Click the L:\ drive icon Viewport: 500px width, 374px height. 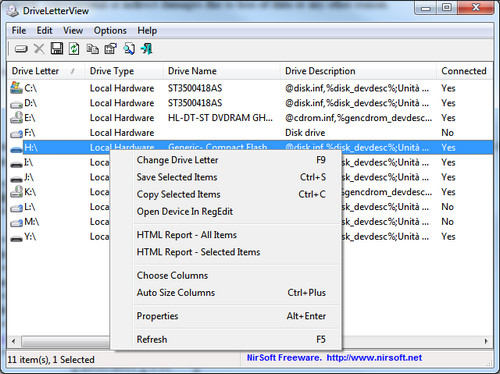click(x=16, y=208)
